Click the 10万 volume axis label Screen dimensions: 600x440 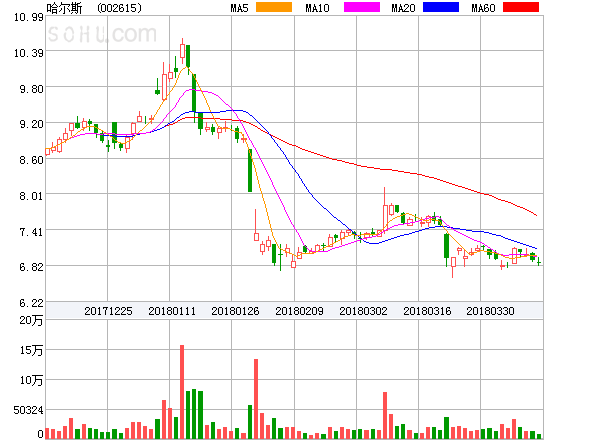coord(31,380)
